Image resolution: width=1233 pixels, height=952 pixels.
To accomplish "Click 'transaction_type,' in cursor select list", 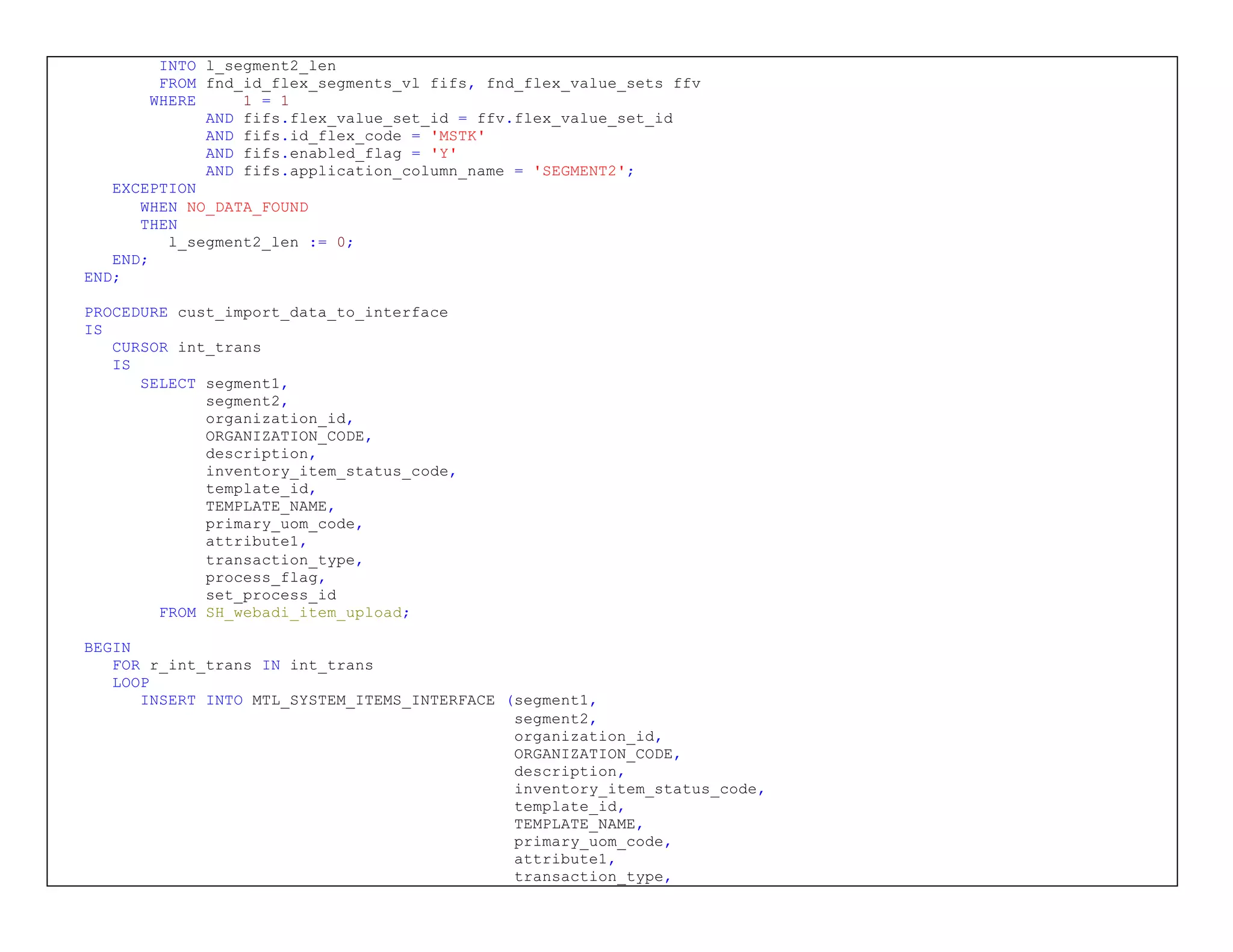I will (x=284, y=560).
